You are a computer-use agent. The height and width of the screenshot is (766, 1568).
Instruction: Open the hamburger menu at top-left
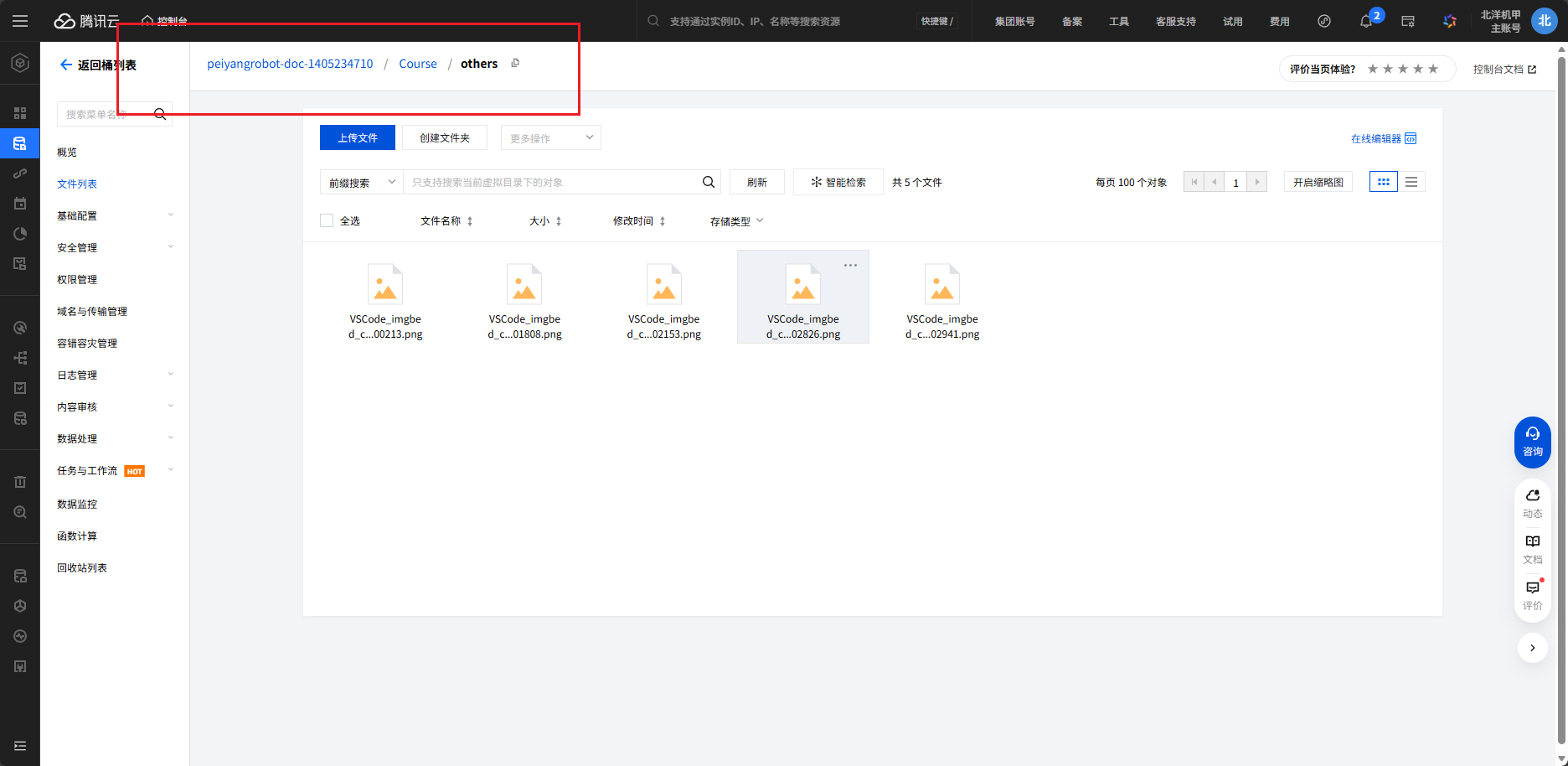coord(20,21)
